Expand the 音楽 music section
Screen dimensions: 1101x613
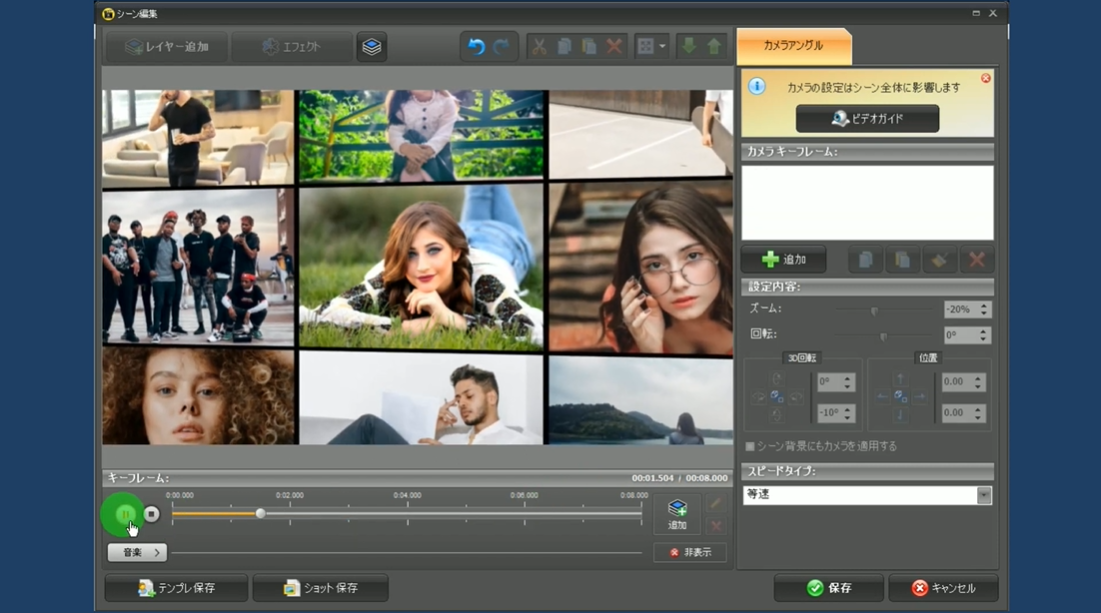138,552
